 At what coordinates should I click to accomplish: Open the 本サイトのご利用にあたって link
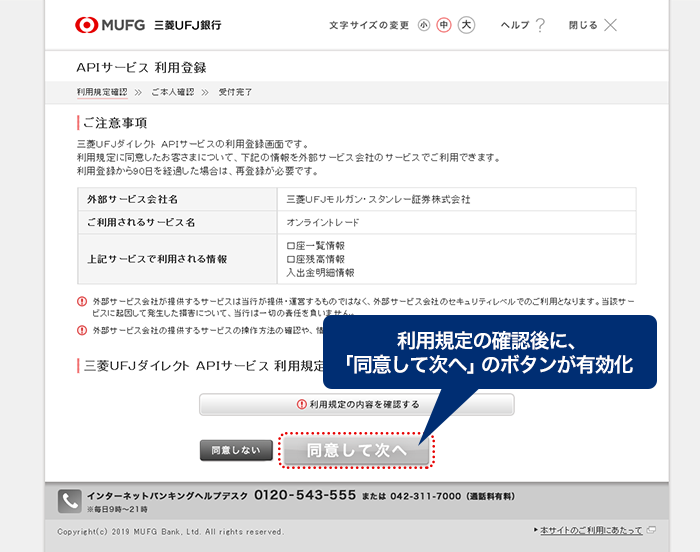(x=591, y=529)
